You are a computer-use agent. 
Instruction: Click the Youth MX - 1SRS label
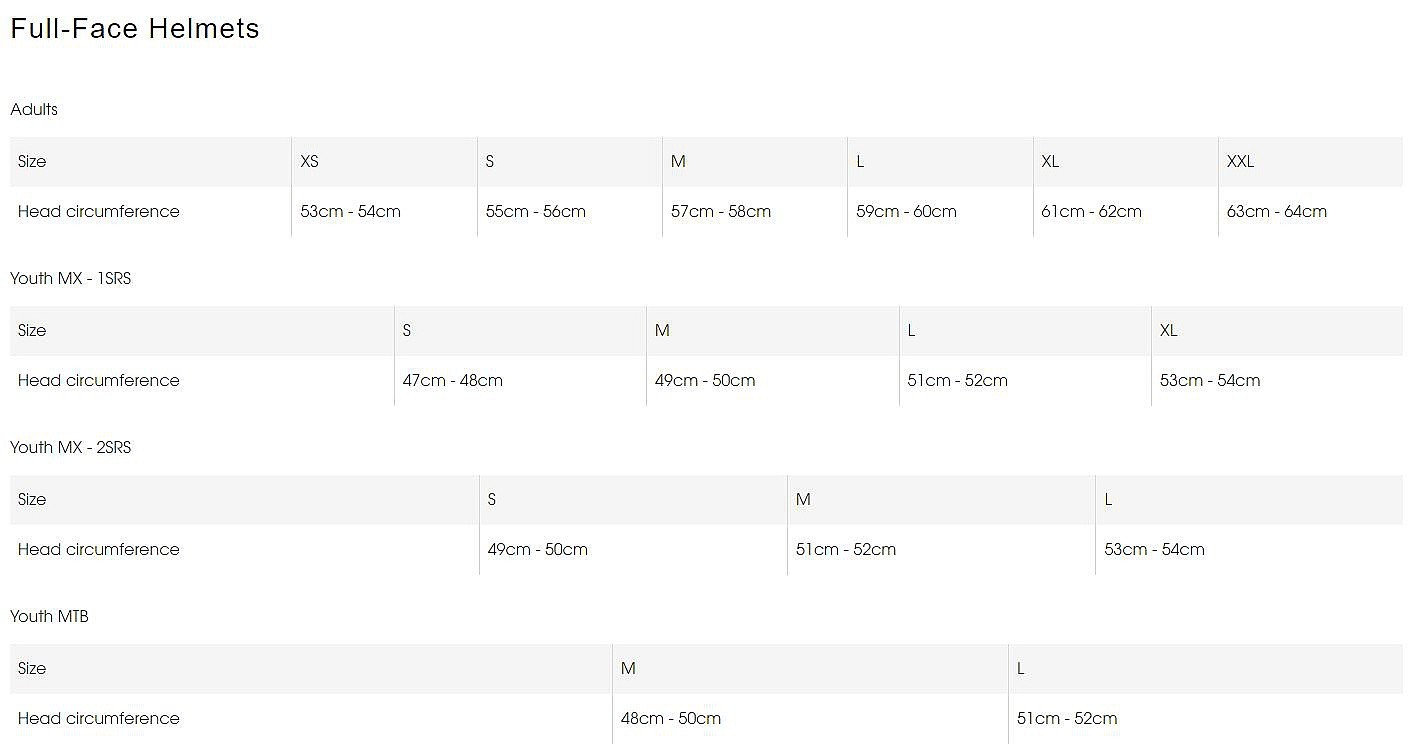pyautogui.click(x=71, y=278)
